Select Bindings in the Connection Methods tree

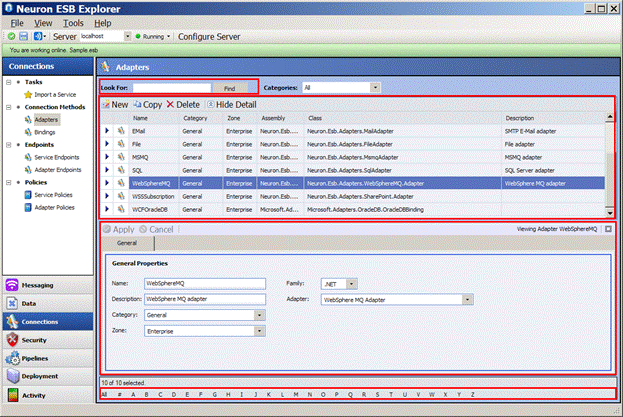point(44,132)
